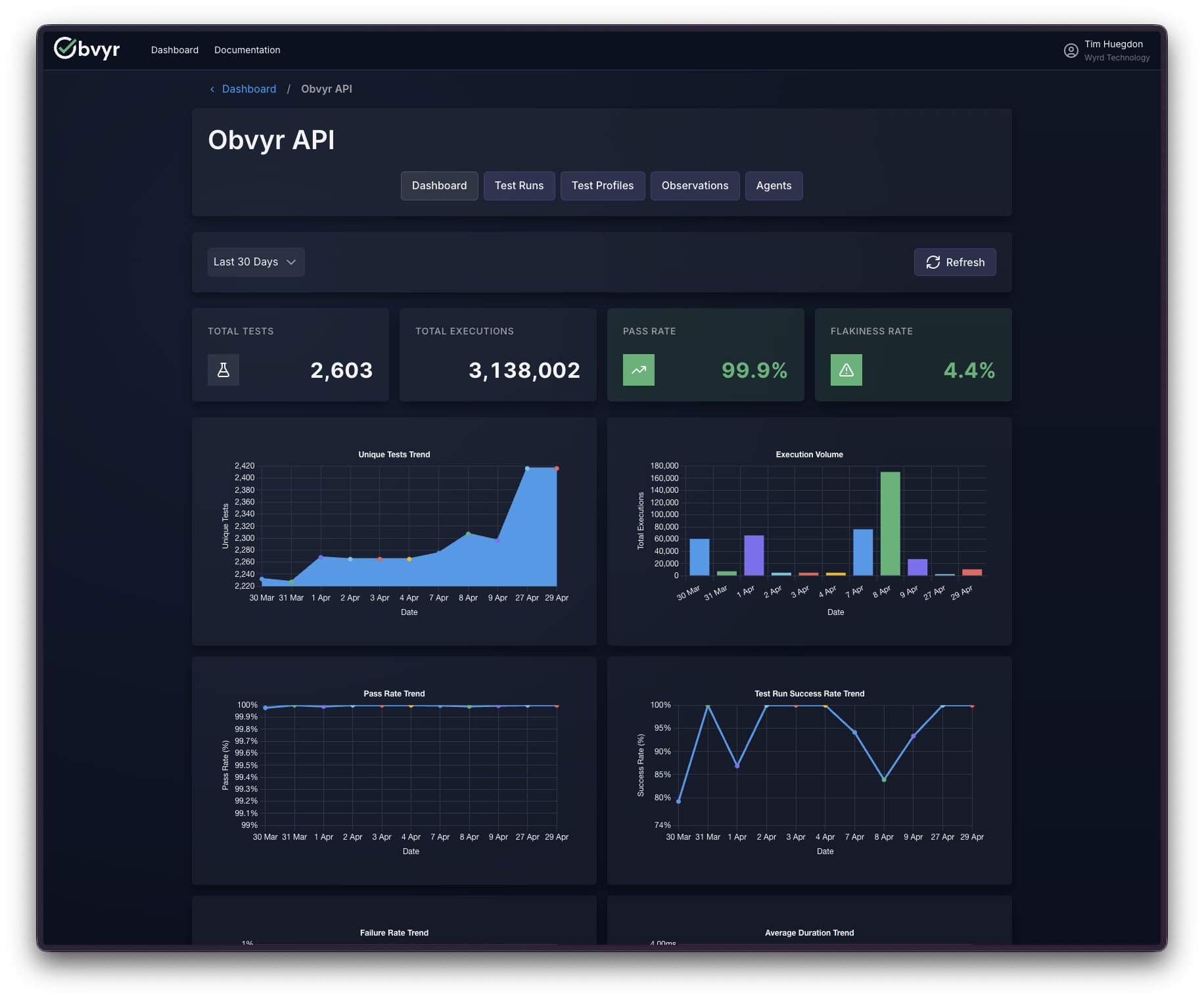Click the 30 Mar bar in Execution Volume
The height and width of the screenshot is (1000, 1204).
[x=699, y=557]
